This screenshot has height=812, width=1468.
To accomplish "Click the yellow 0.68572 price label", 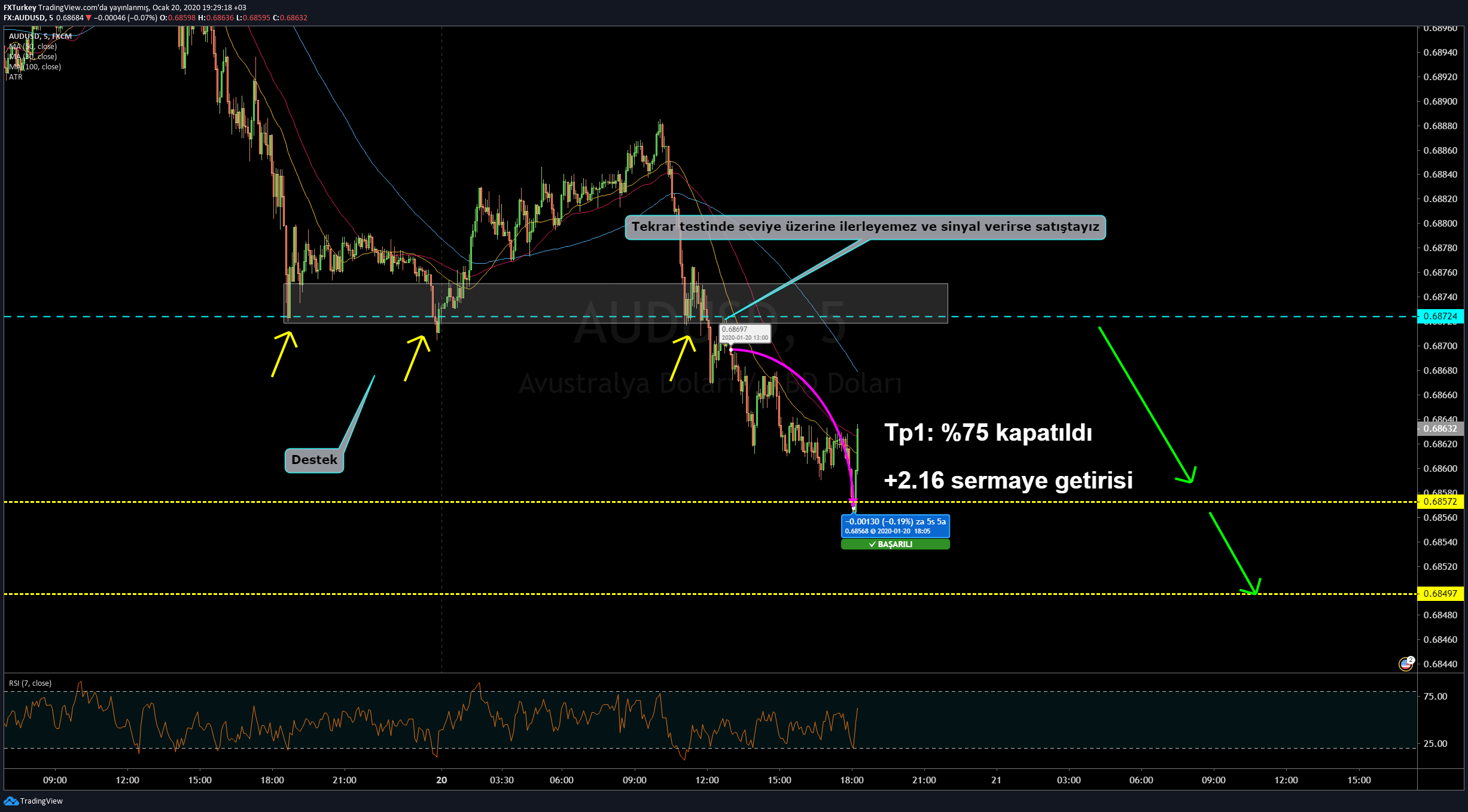I will click(1440, 502).
